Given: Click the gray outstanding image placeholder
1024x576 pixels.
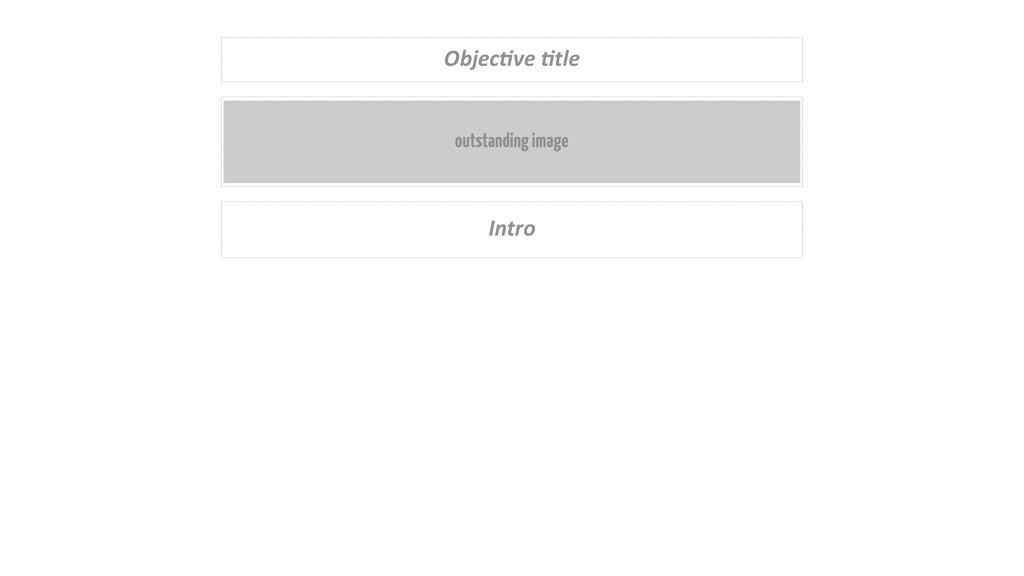Looking at the screenshot, I should [511, 142].
